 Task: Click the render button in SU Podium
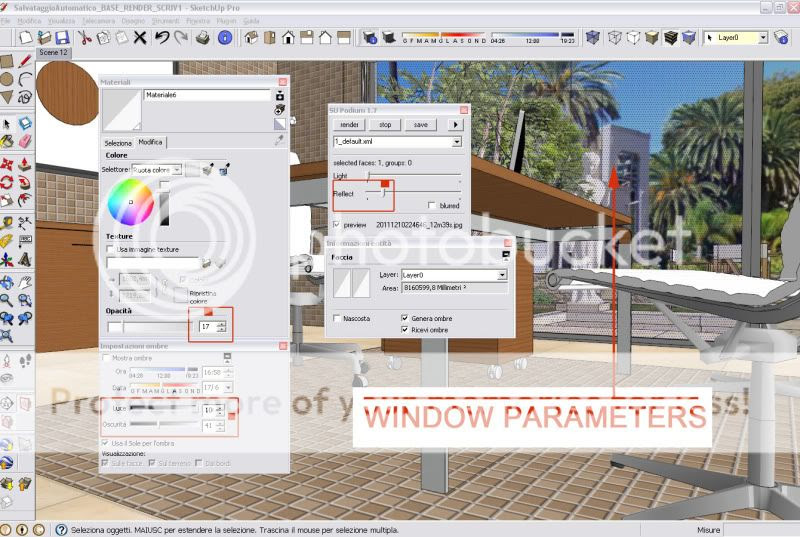[349, 125]
